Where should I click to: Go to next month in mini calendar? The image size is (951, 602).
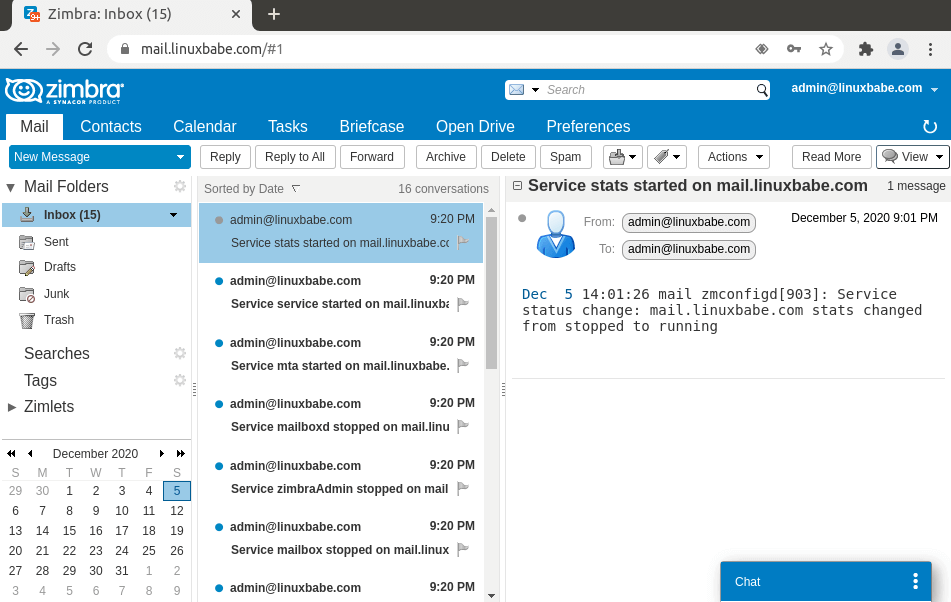click(161, 453)
